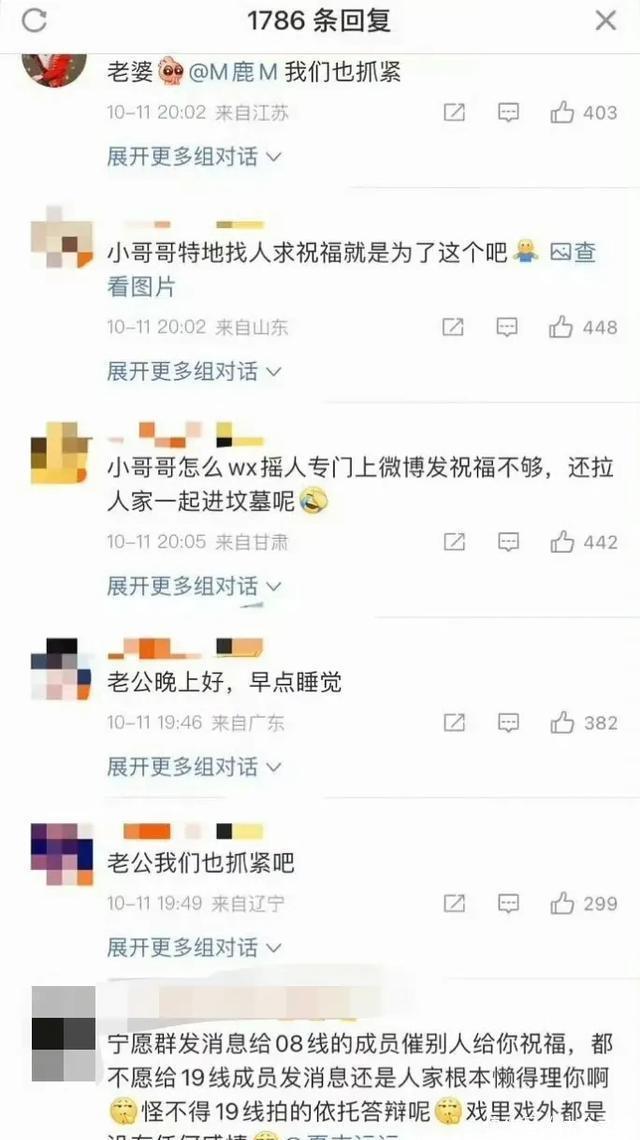Like the comment with 403 likes
The height and width of the screenshot is (1140, 640).
[583, 112]
